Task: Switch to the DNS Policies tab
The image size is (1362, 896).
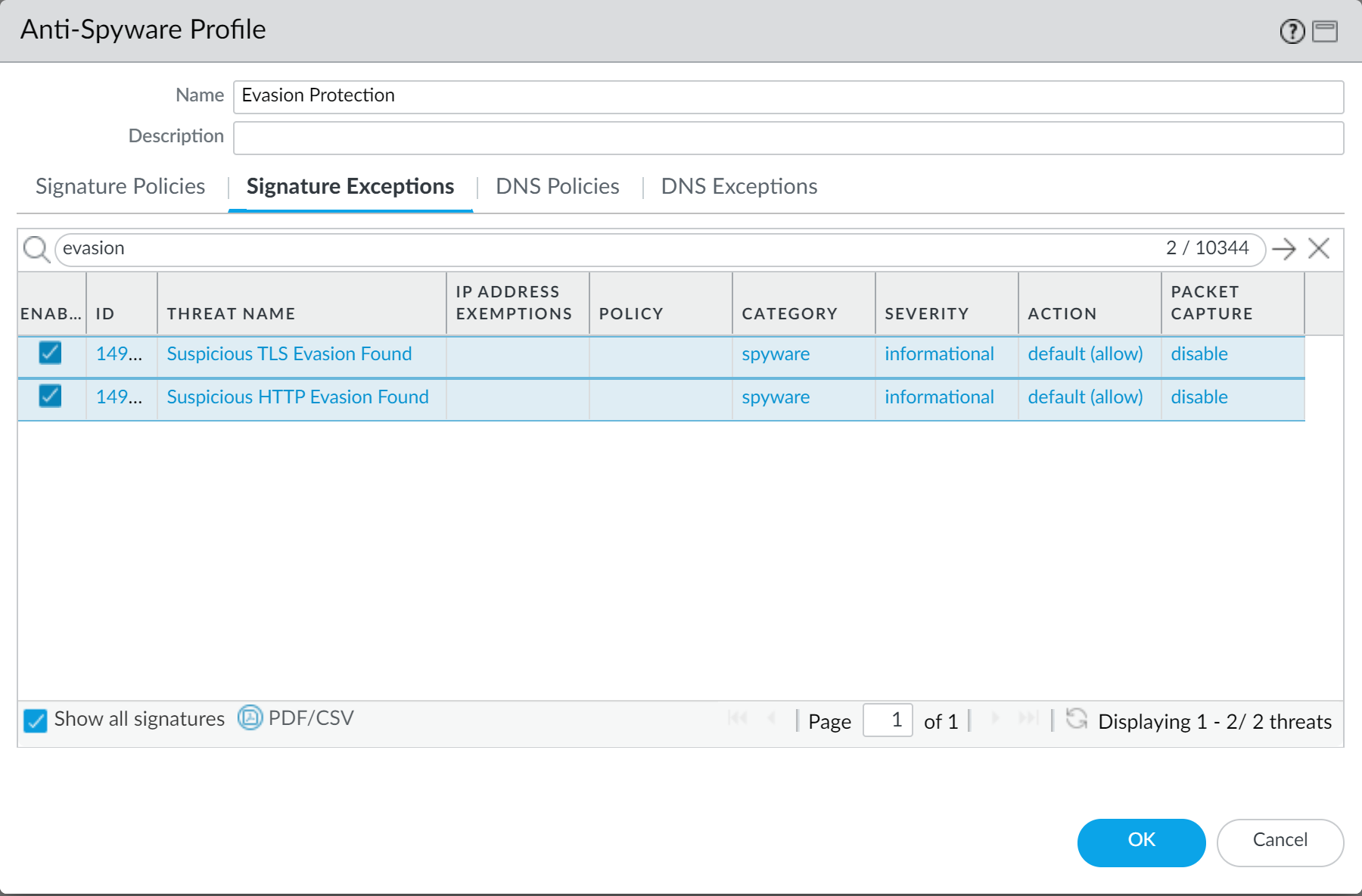Action: click(x=558, y=186)
